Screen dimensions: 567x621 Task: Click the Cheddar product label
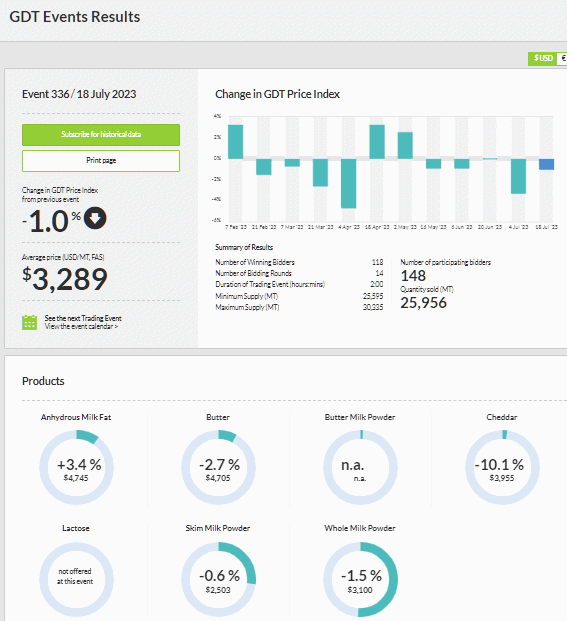[502, 417]
